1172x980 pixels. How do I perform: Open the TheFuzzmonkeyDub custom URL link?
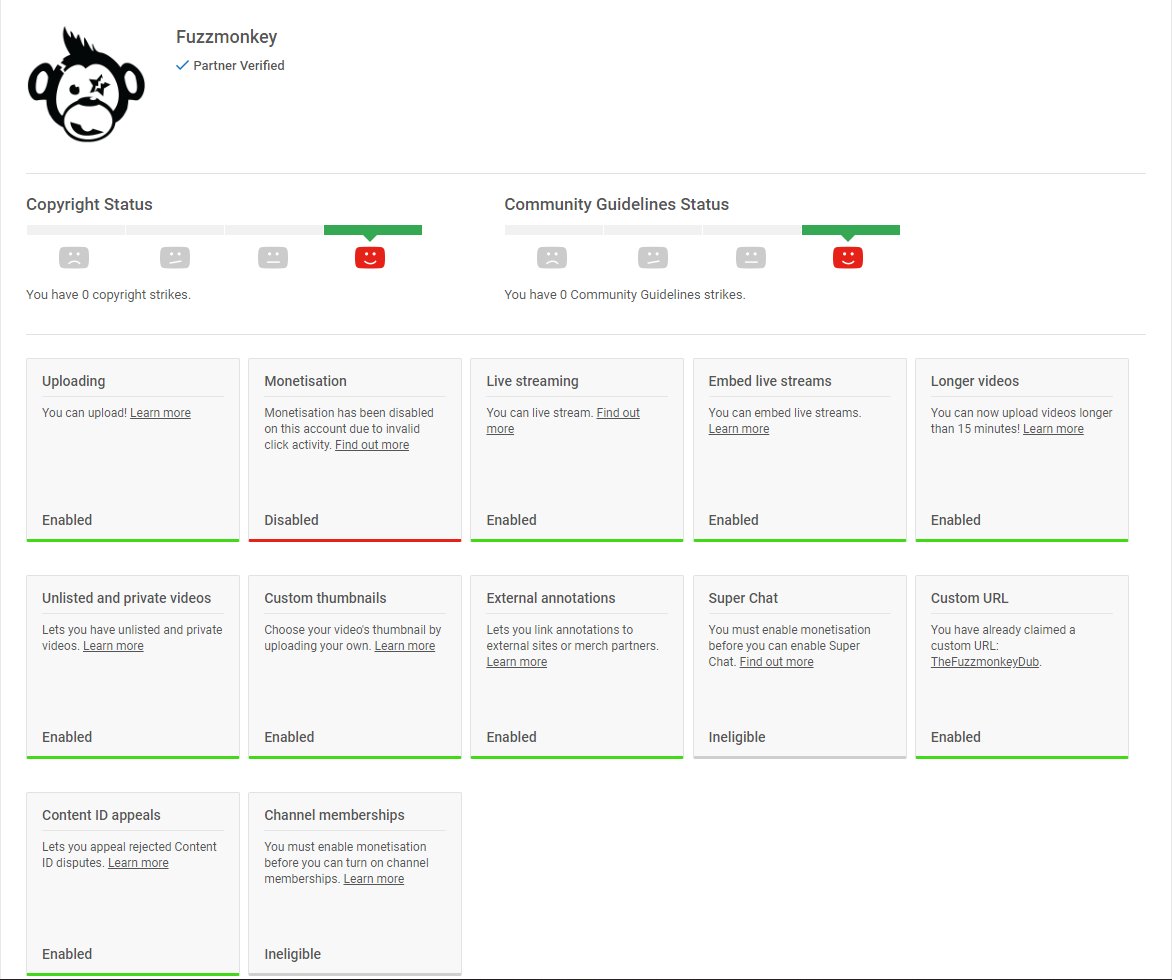coord(984,662)
